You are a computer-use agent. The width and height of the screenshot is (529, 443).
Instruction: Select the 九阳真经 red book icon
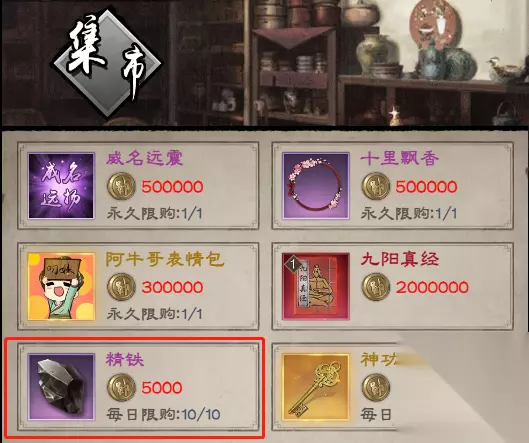coord(316,286)
